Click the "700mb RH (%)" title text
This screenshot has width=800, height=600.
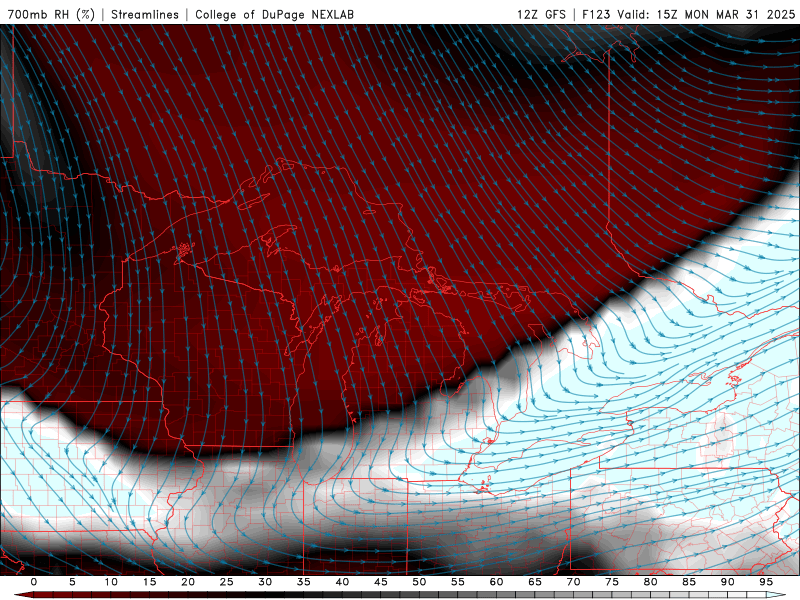point(51,14)
